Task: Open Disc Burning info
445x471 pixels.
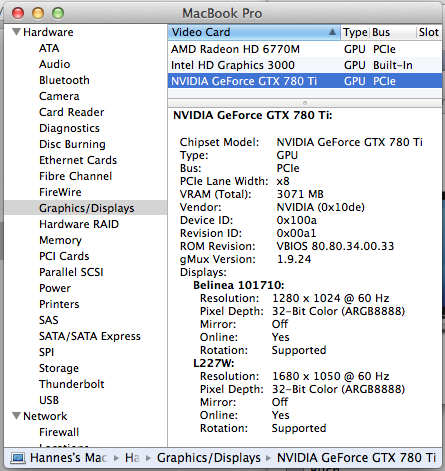Action: (72, 144)
